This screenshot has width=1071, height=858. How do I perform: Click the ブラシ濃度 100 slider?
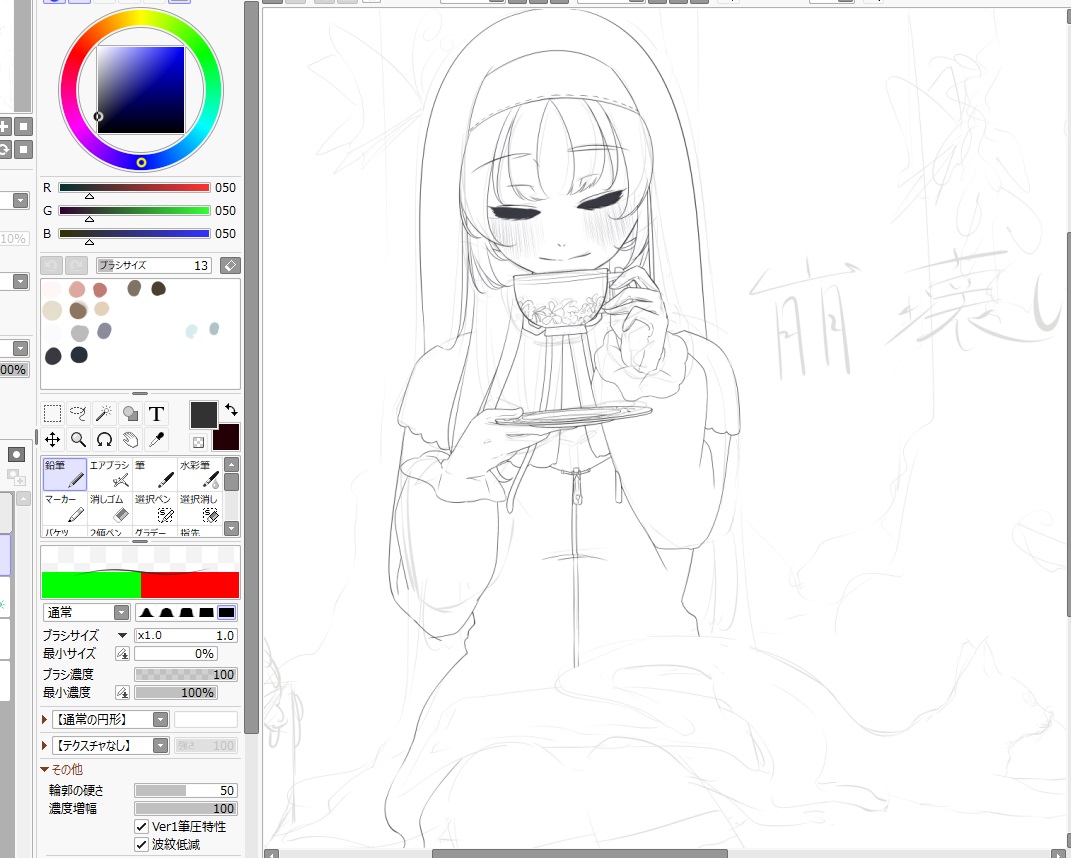(186, 674)
